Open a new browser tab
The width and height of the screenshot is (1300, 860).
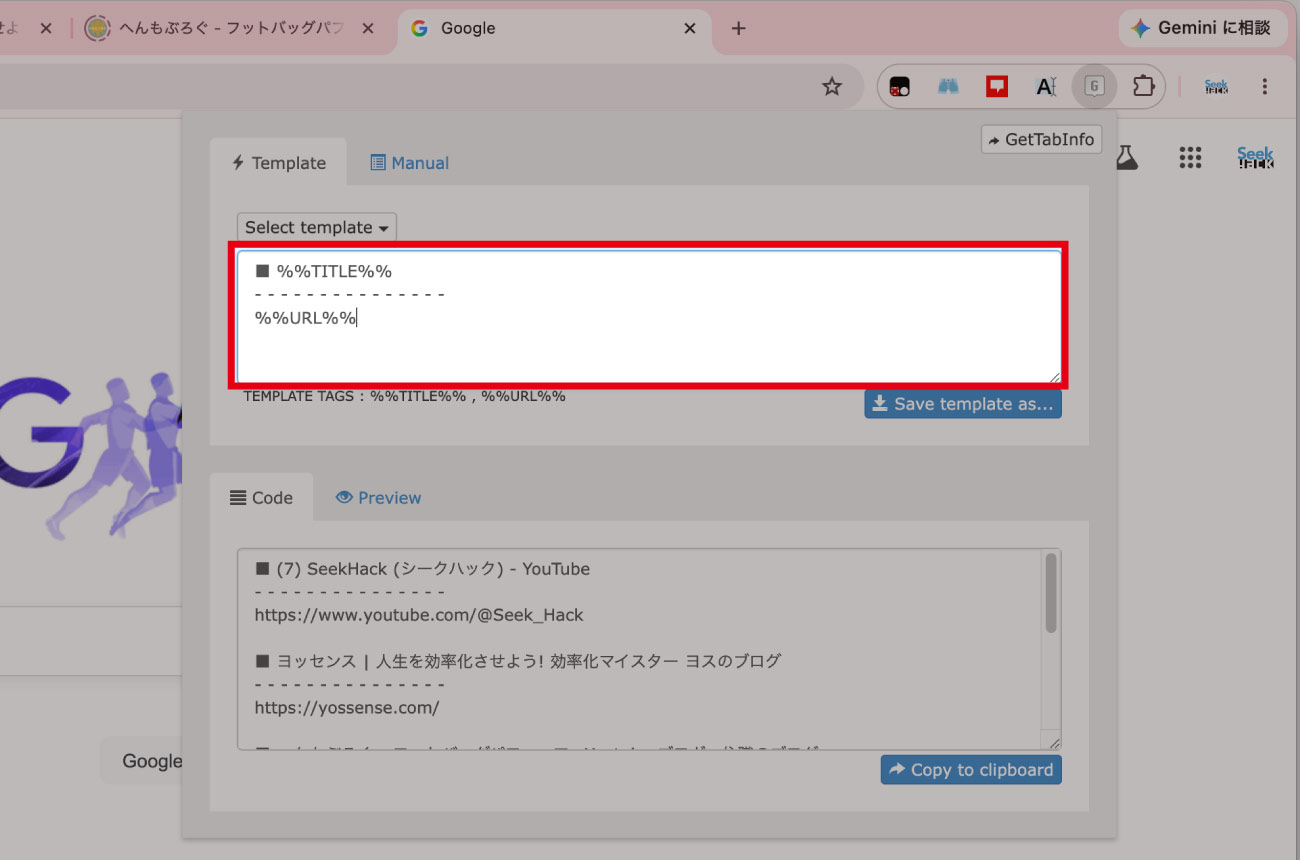738,28
